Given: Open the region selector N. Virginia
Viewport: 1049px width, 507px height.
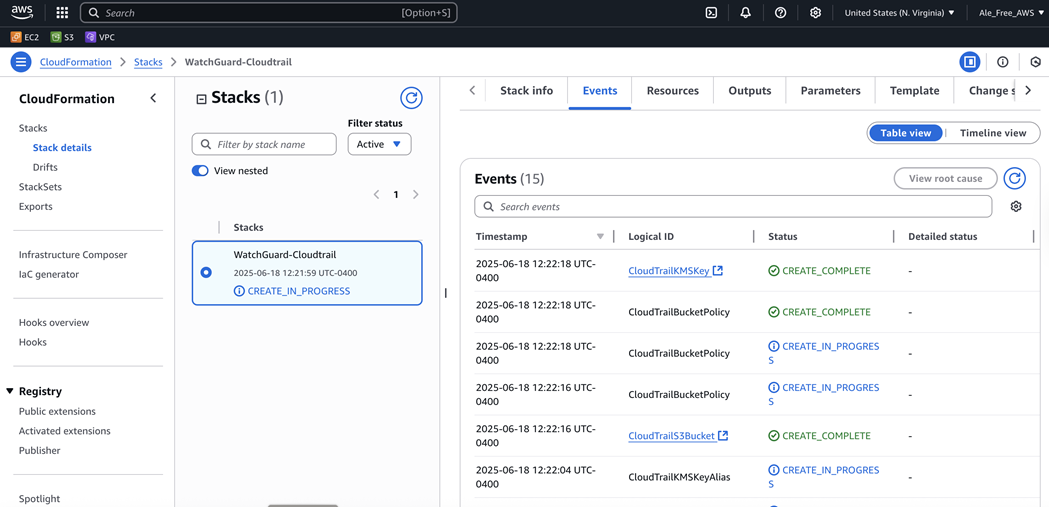Looking at the screenshot, I should (x=899, y=13).
